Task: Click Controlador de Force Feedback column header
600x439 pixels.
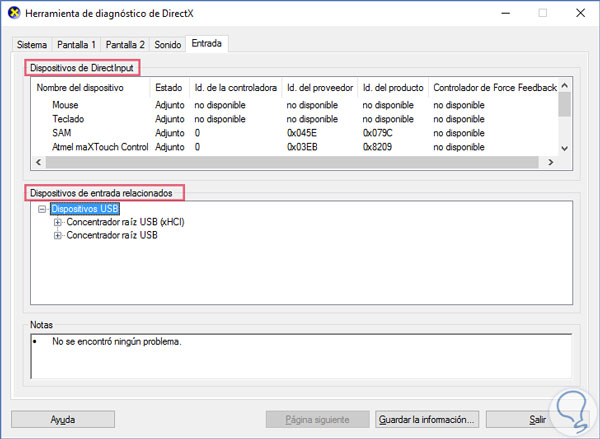Action: click(495, 88)
